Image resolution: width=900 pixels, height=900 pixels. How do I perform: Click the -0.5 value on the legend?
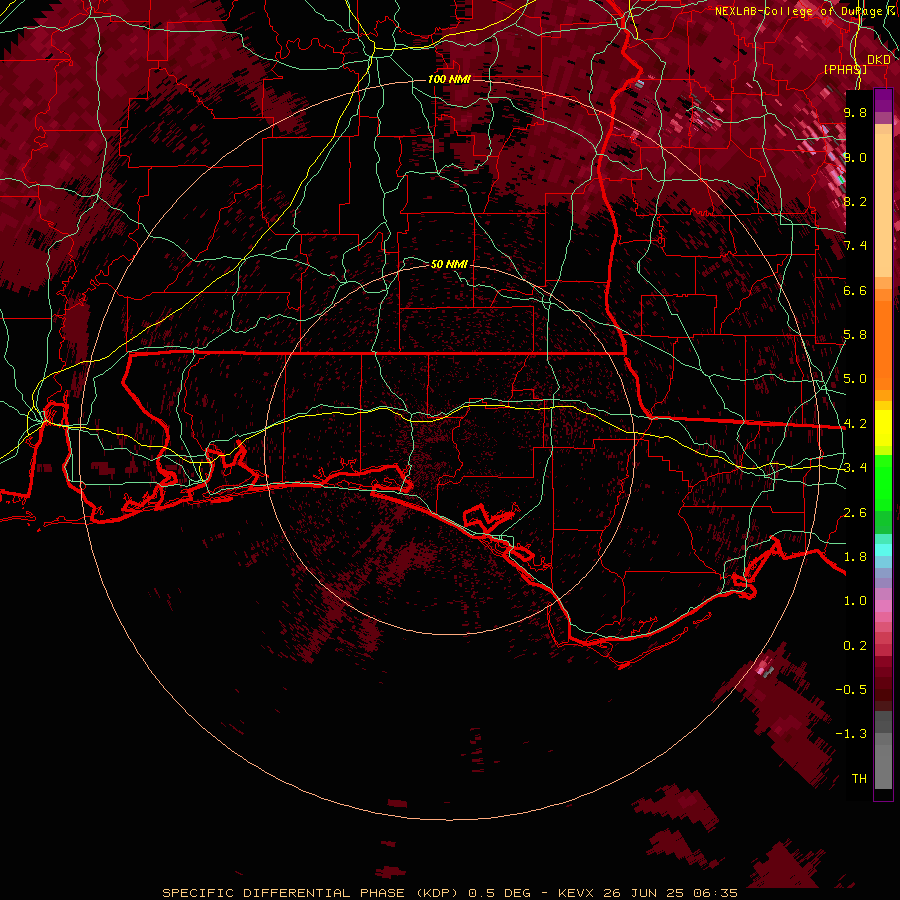[851, 690]
